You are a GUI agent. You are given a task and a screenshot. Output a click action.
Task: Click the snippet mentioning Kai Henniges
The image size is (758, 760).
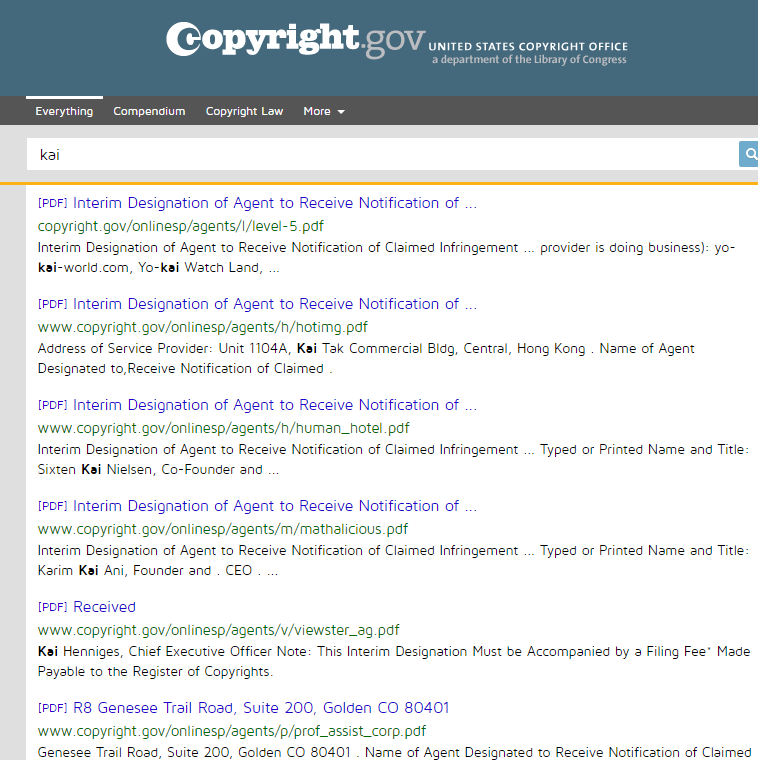click(394, 661)
